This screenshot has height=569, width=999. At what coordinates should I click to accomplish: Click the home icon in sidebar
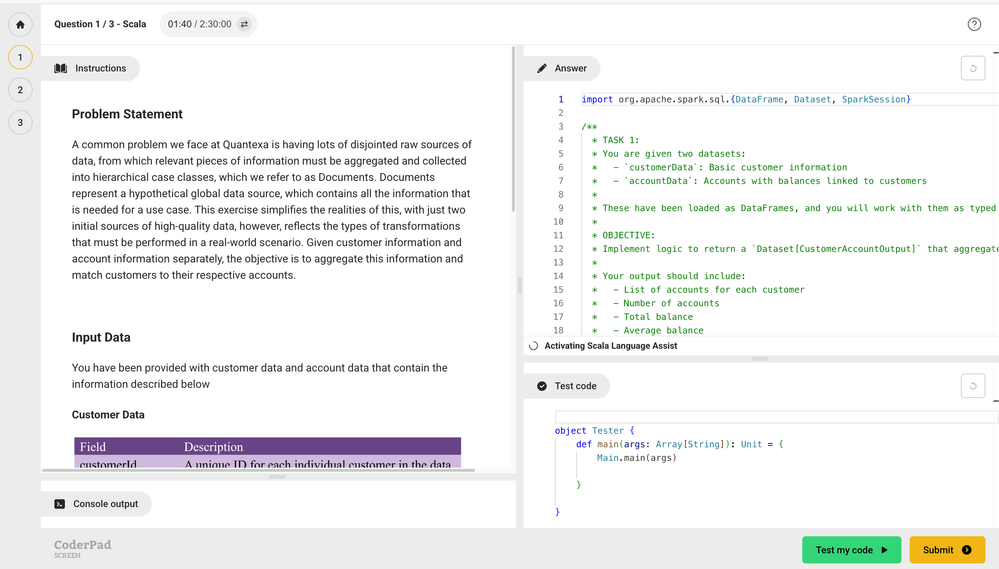pyautogui.click(x=20, y=24)
